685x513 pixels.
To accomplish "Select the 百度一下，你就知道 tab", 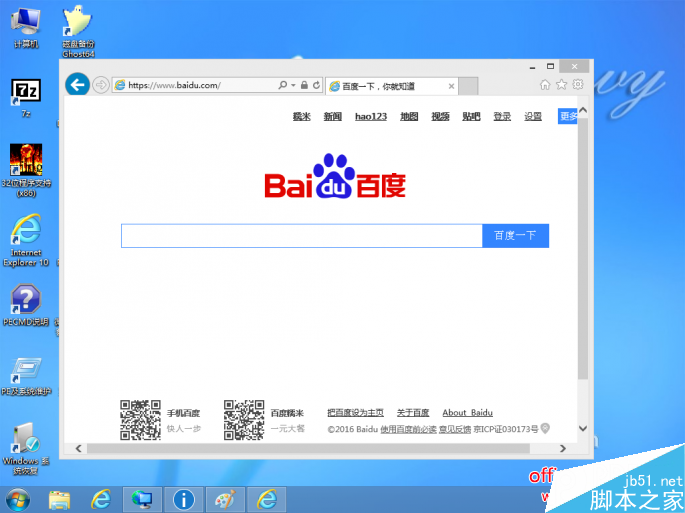I will click(391, 86).
